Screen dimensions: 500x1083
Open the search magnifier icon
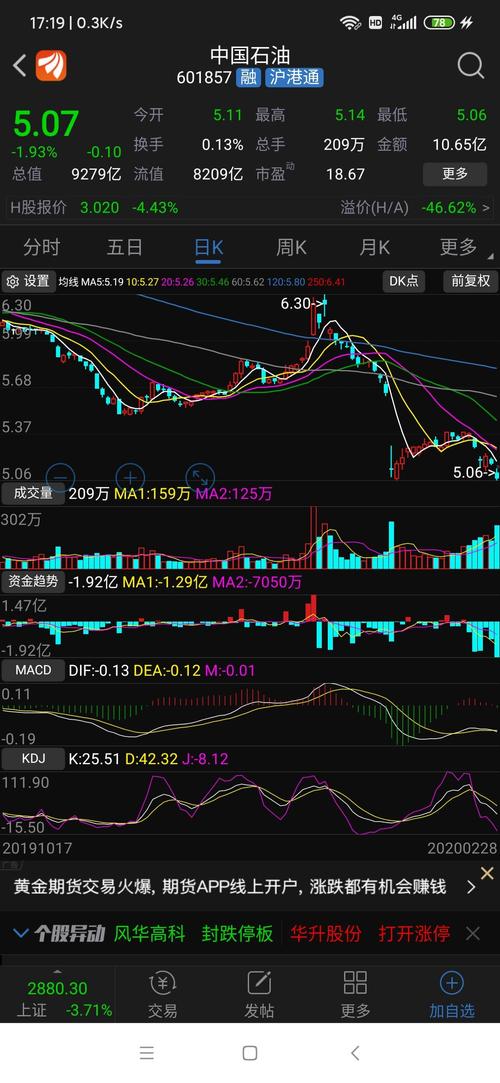tap(470, 66)
